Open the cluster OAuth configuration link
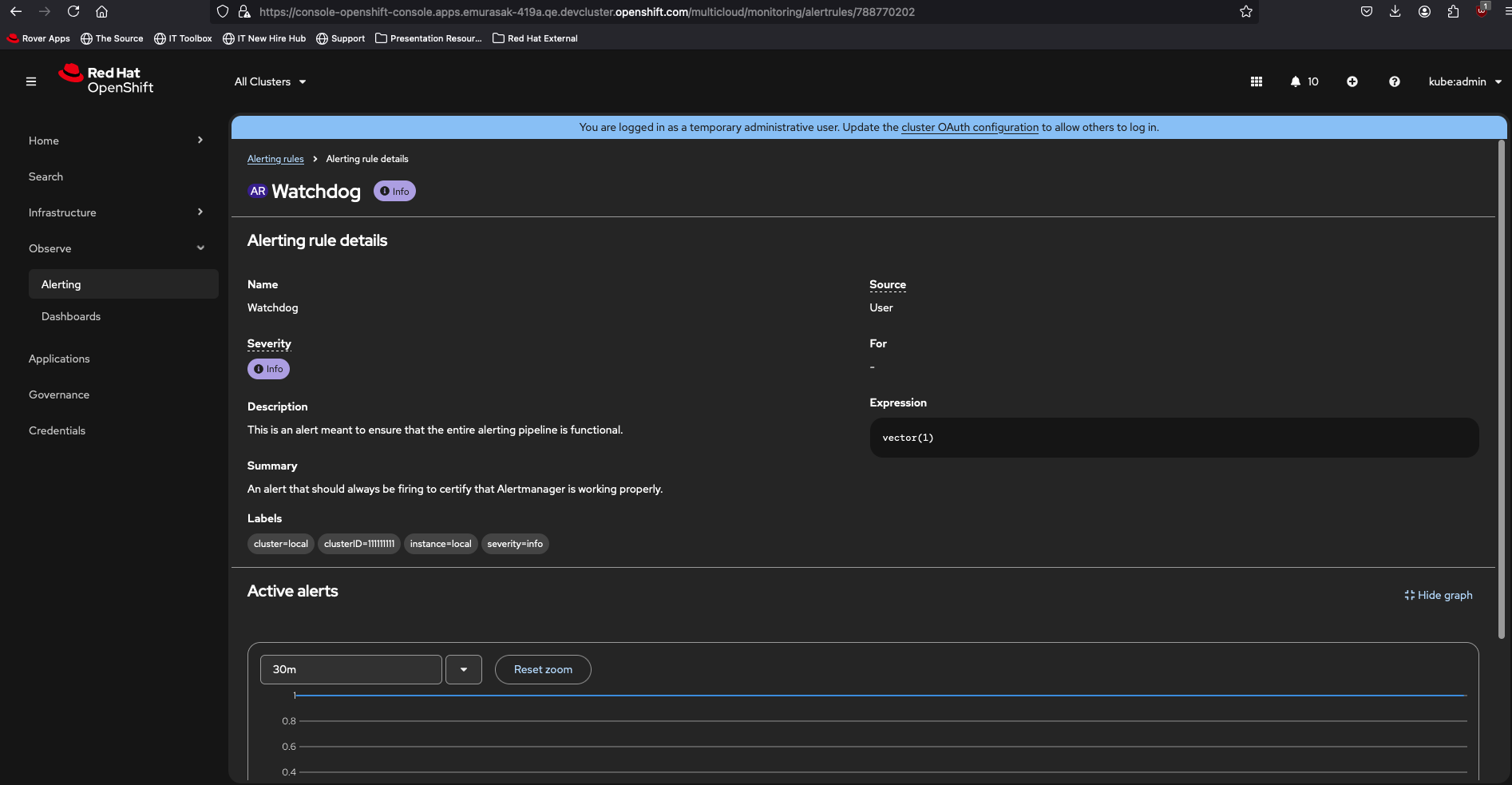 click(x=970, y=127)
